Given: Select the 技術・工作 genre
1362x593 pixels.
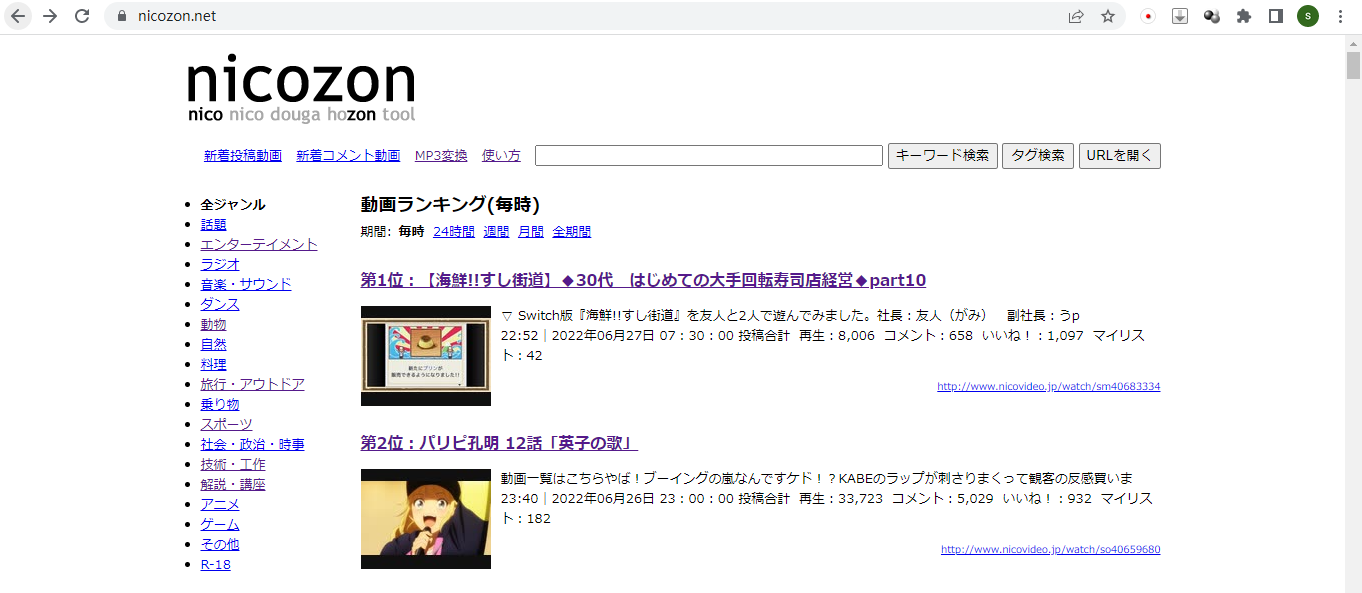Looking at the screenshot, I should (x=233, y=465).
